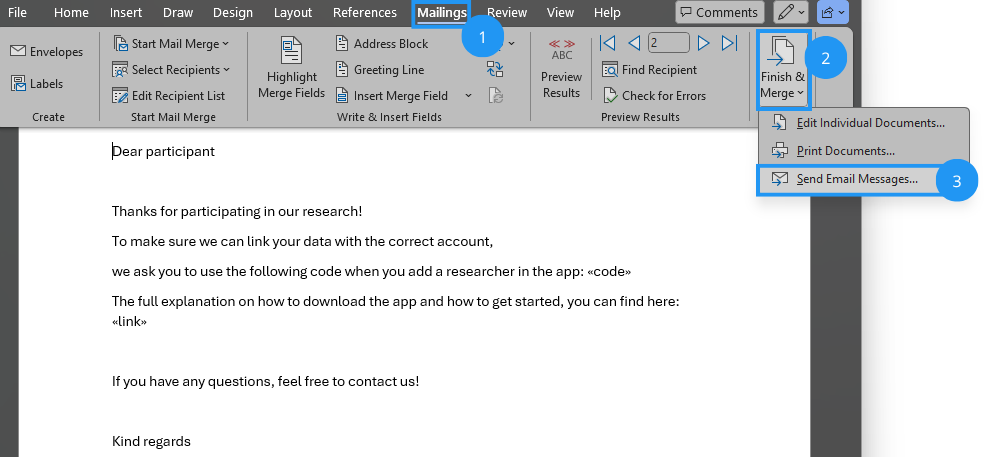Screen dimensions: 990x457
Task: Go to the first record
Action: [x=607, y=43]
